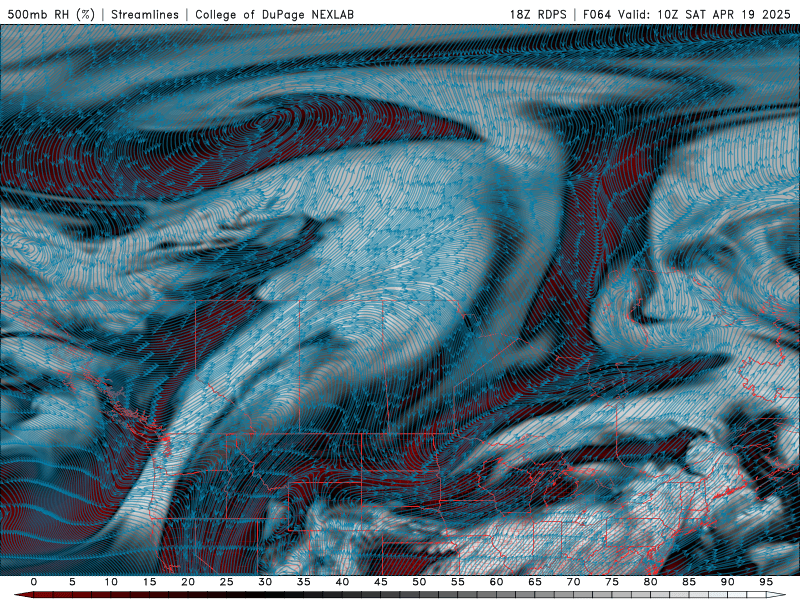This screenshot has width=800, height=600.
Task: Click the '5' tick label on the colorbar
Action: [x=72, y=582]
